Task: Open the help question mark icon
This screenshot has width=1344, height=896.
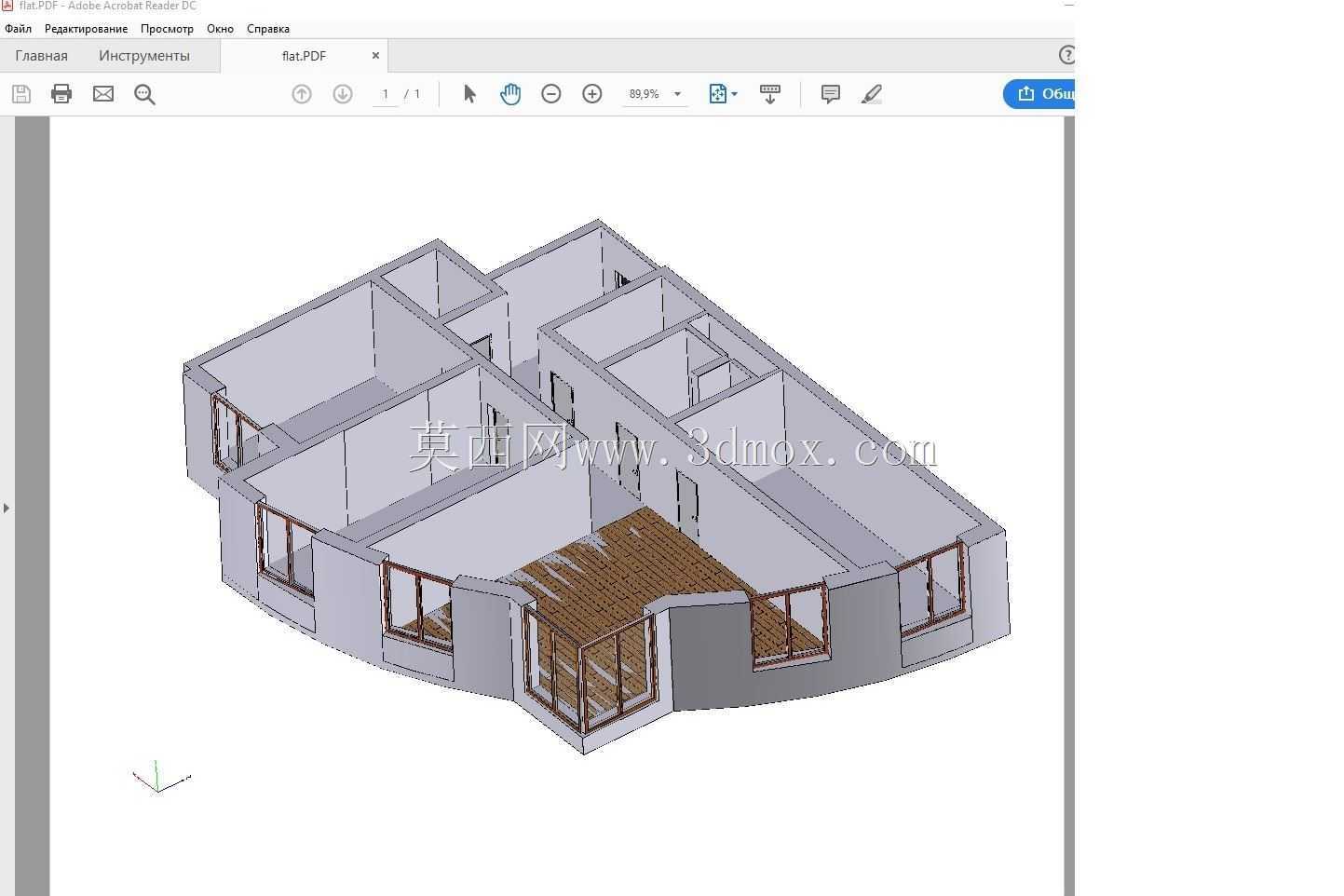Action: click(x=1067, y=55)
